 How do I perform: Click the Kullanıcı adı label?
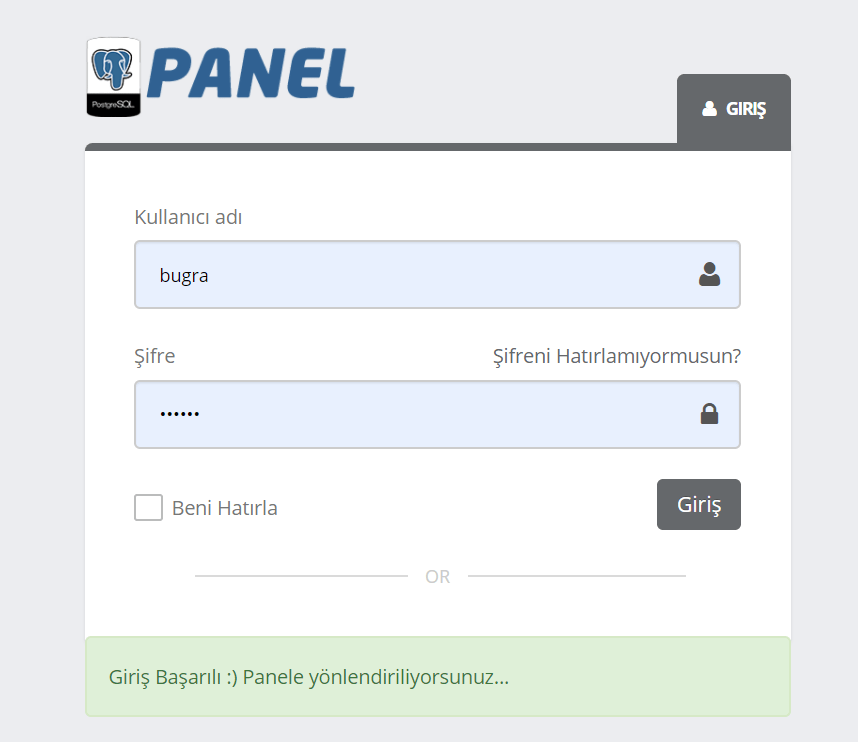[188, 217]
